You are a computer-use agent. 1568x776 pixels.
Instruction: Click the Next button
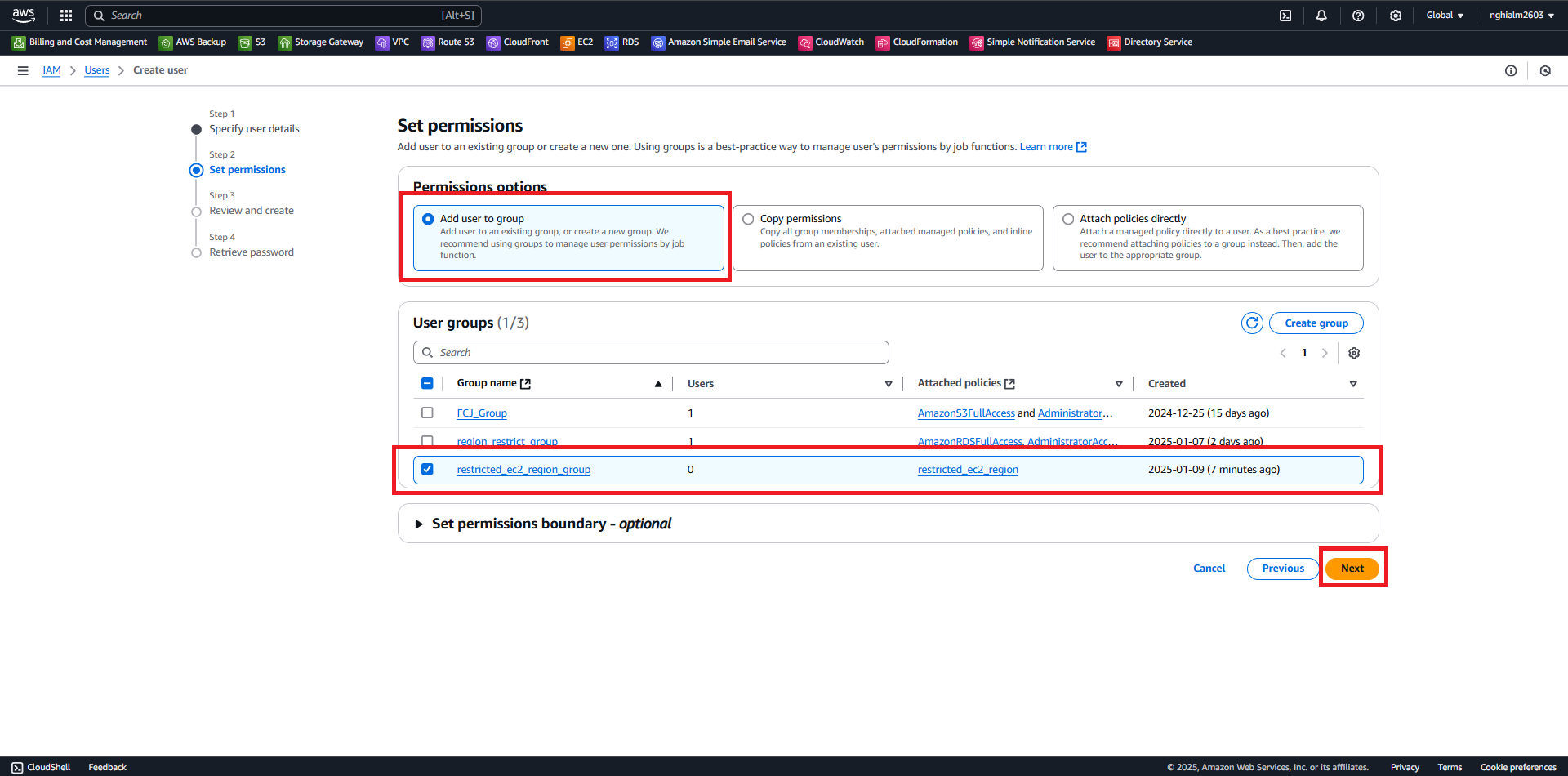[1352, 569]
